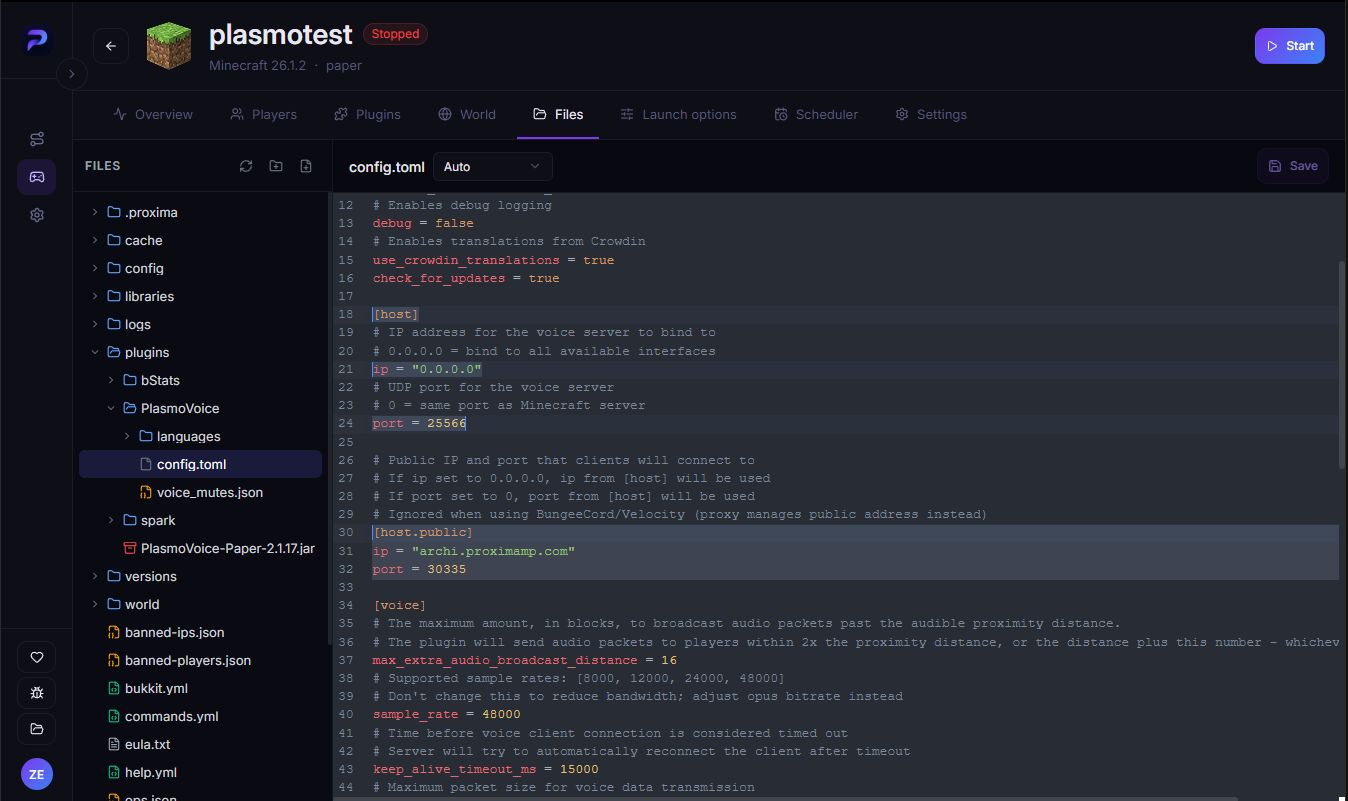Click the folder icon in the bottom sidebar
1348x801 pixels.
coord(37,729)
